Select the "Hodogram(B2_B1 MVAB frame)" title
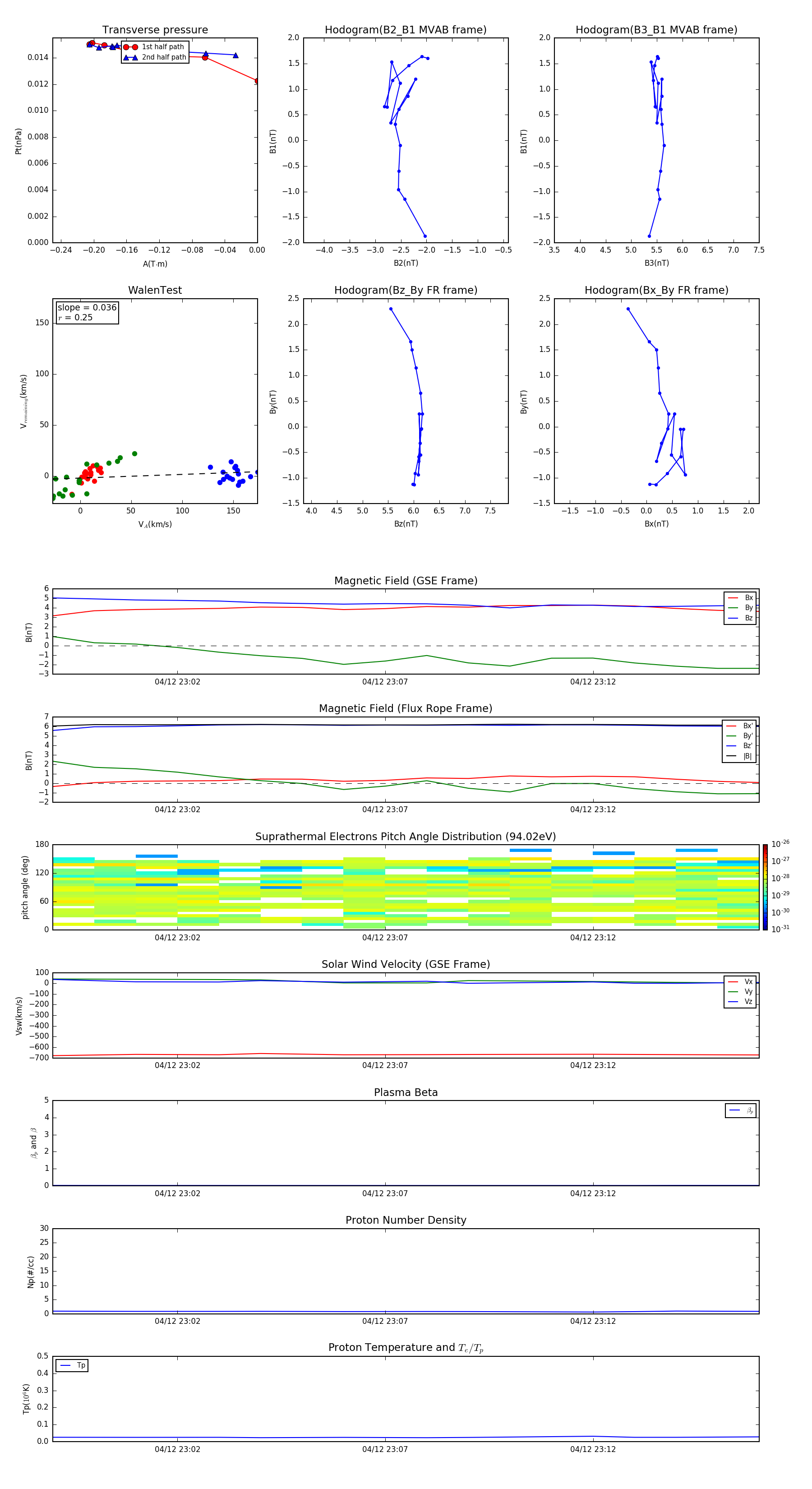Screen dimensions: 812x1489 (406, 30)
